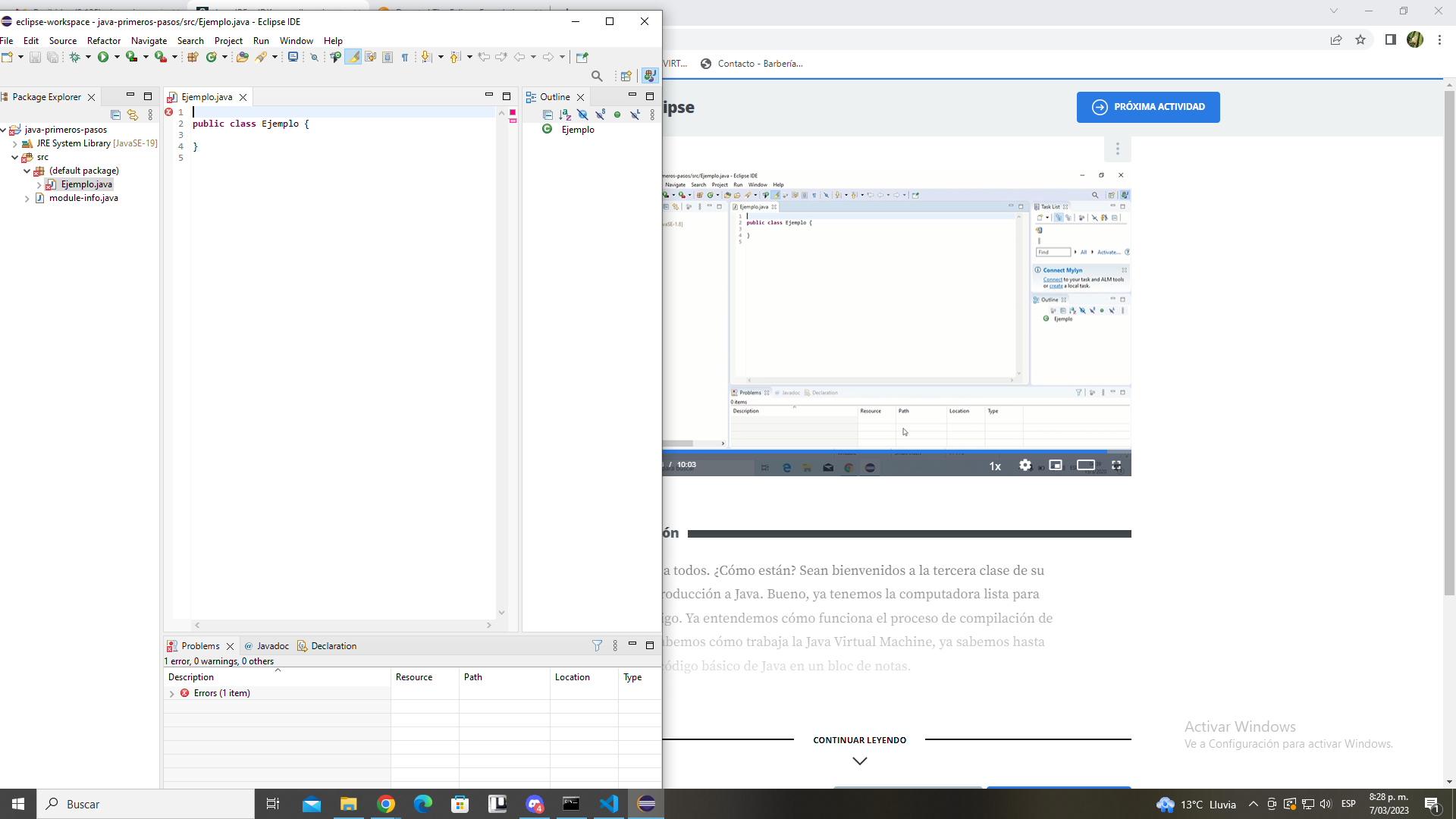
Task: Open the Contacto - Barbería bookmark
Action: pos(752,64)
